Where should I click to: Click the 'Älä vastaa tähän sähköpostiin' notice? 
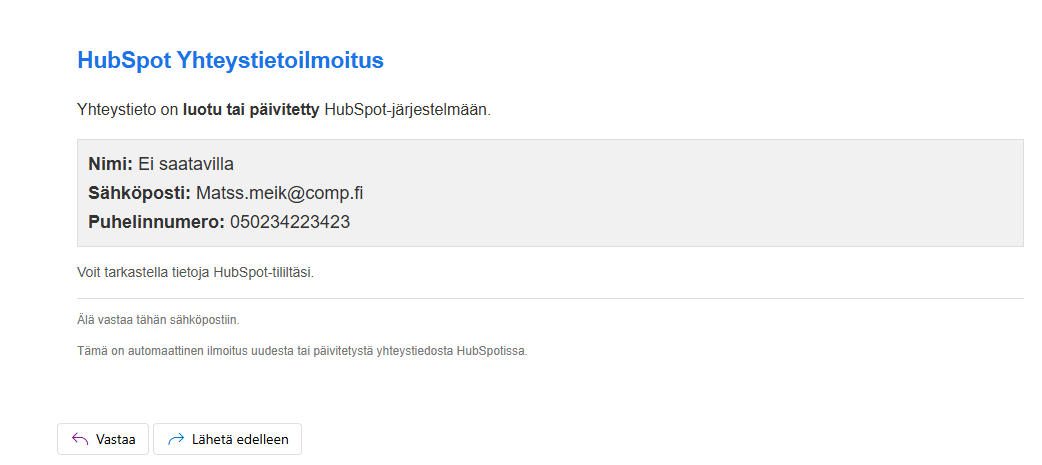coord(158,320)
